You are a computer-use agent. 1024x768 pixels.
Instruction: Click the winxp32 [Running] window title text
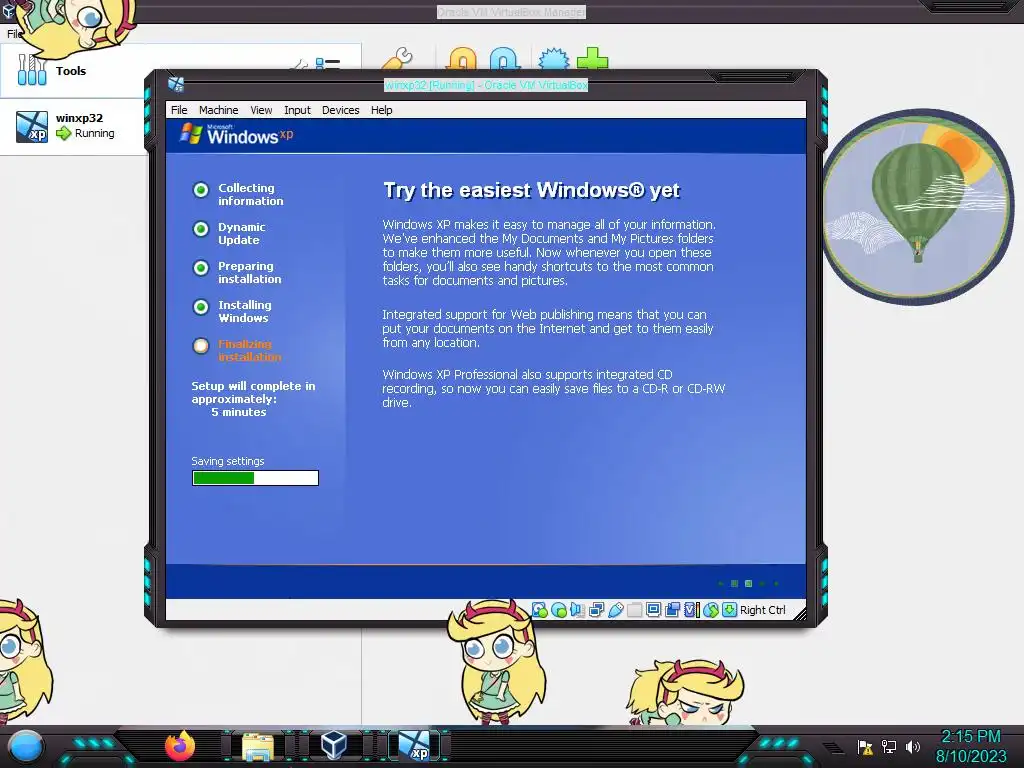coord(486,85)
